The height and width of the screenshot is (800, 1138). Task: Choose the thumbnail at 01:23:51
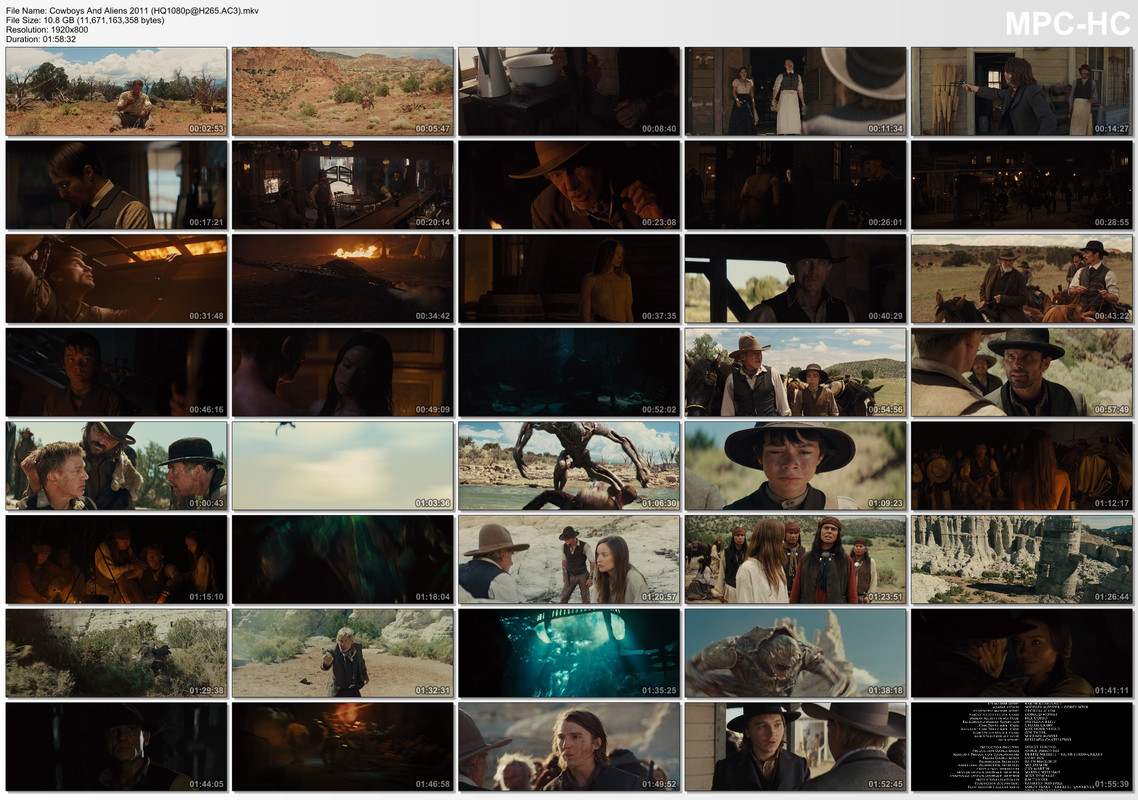coord(795,560)
